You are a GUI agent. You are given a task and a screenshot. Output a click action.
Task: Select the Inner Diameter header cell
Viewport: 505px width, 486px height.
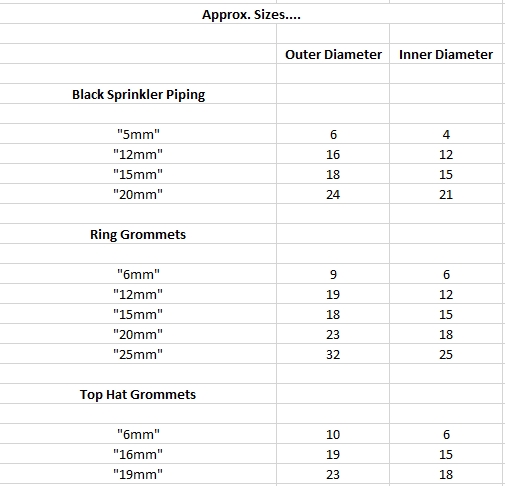coord(446,54)
